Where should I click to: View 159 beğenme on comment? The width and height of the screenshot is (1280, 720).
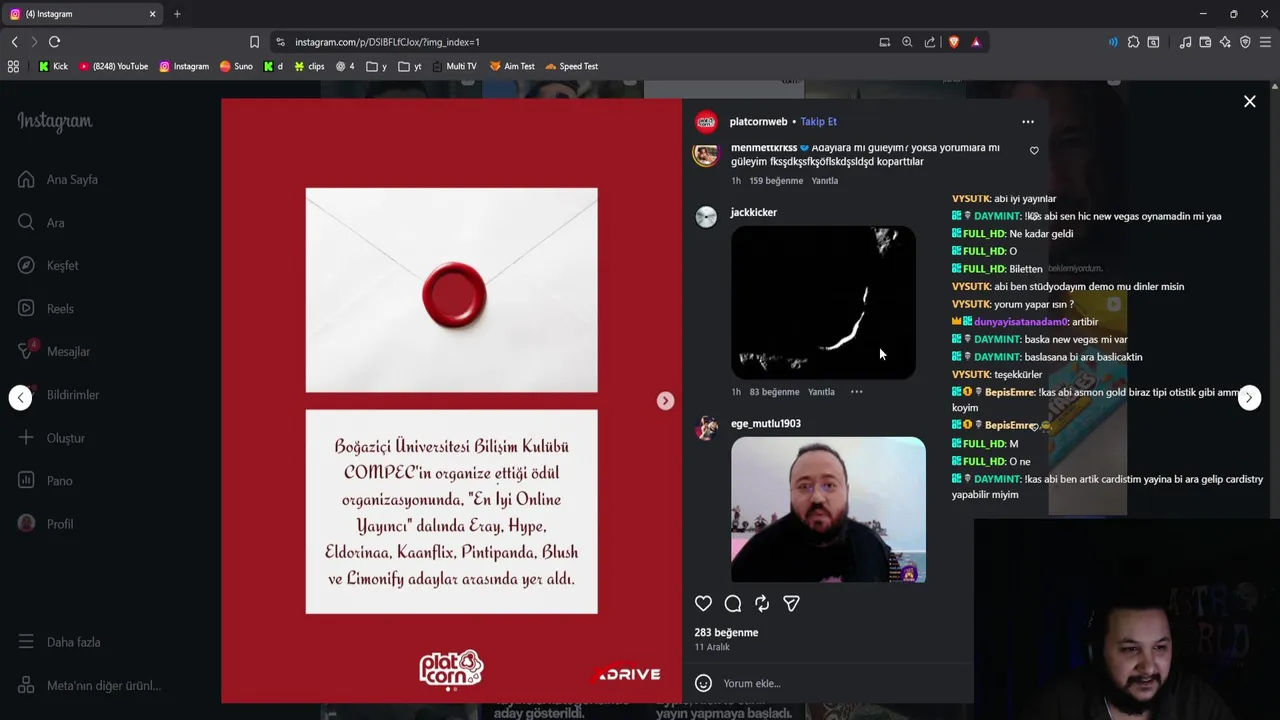tap(776, 181)
